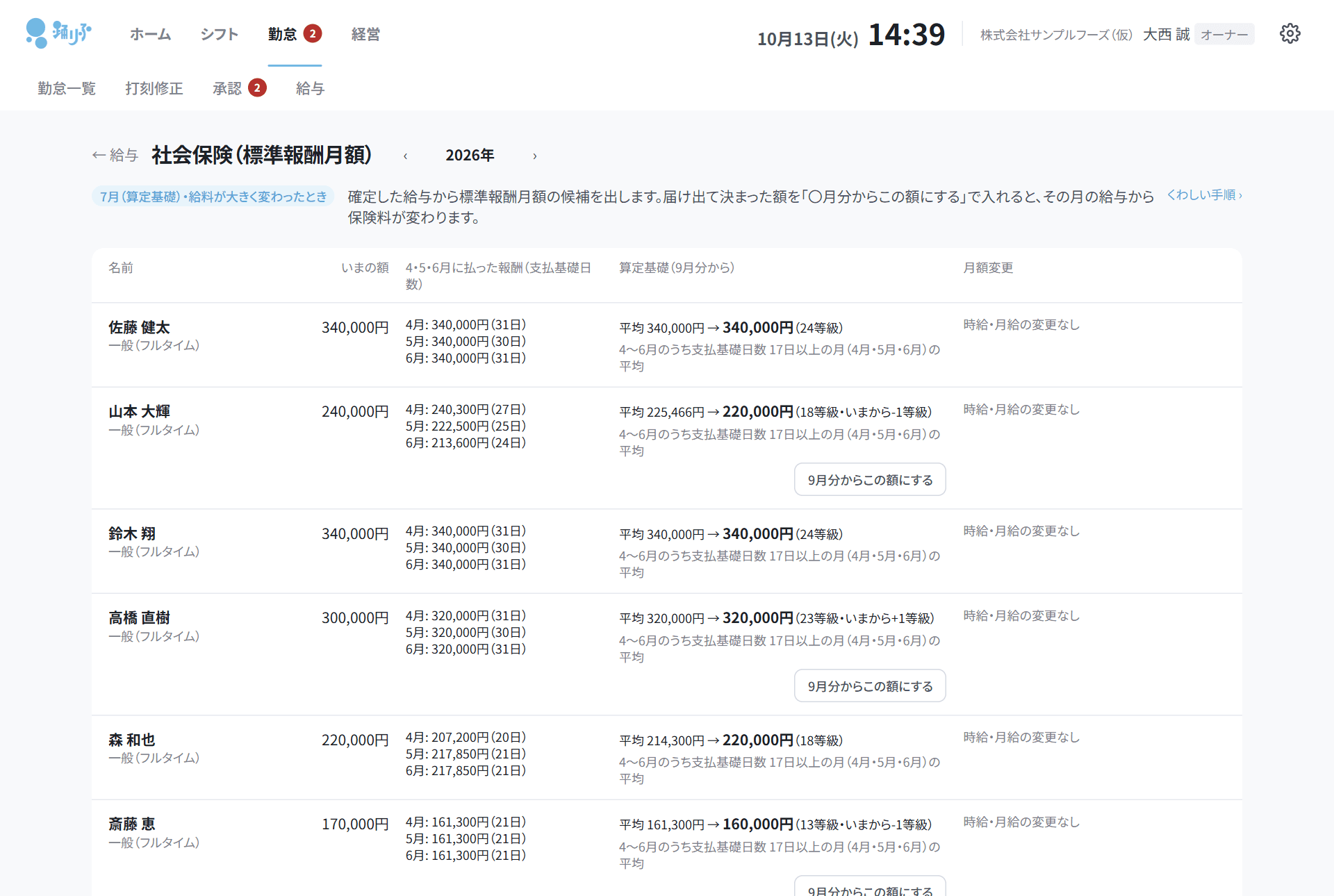Open the 経営 navigation tab
The width and height of the screenshot is (1334, 896).
365,34
